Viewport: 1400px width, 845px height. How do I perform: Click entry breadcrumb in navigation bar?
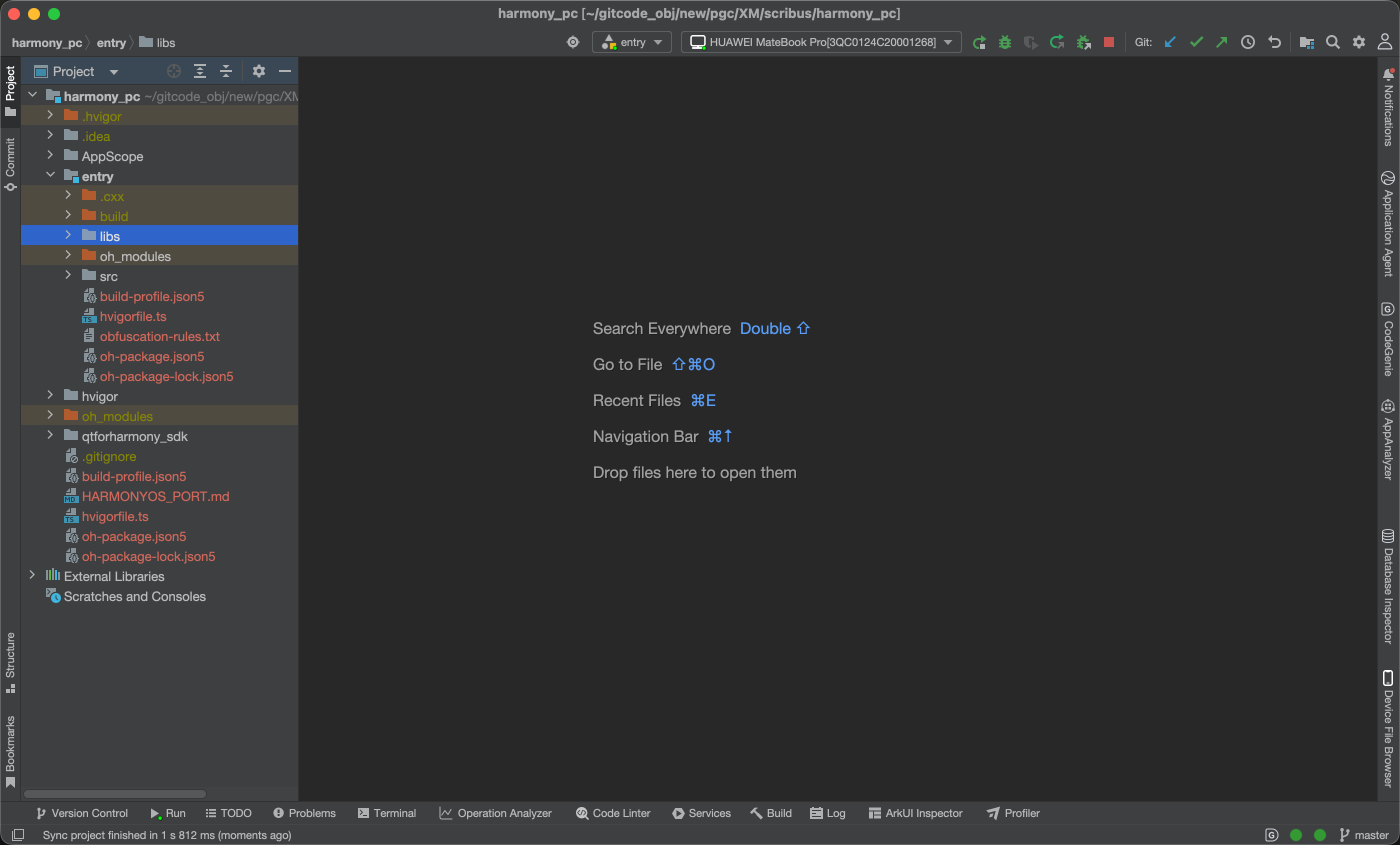point(111,42)
